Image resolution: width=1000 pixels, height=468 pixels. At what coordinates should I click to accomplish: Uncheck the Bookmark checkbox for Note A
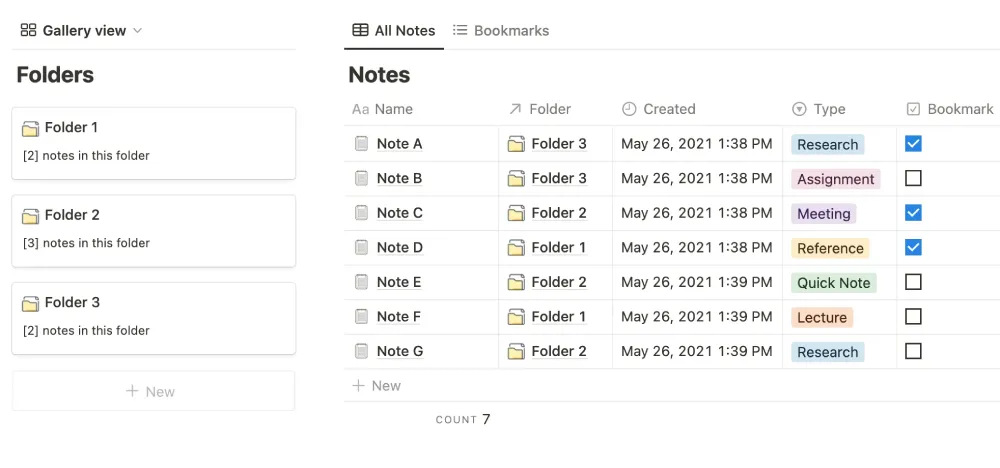[913, 144]
